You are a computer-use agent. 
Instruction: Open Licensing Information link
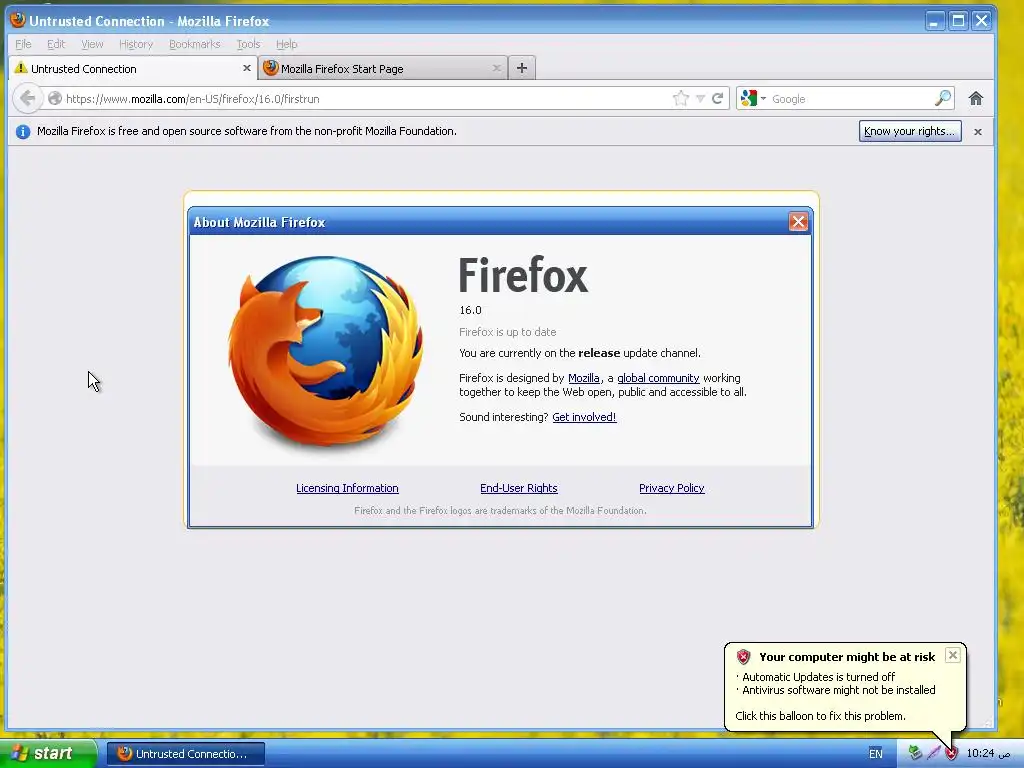[x=347, y=488]
